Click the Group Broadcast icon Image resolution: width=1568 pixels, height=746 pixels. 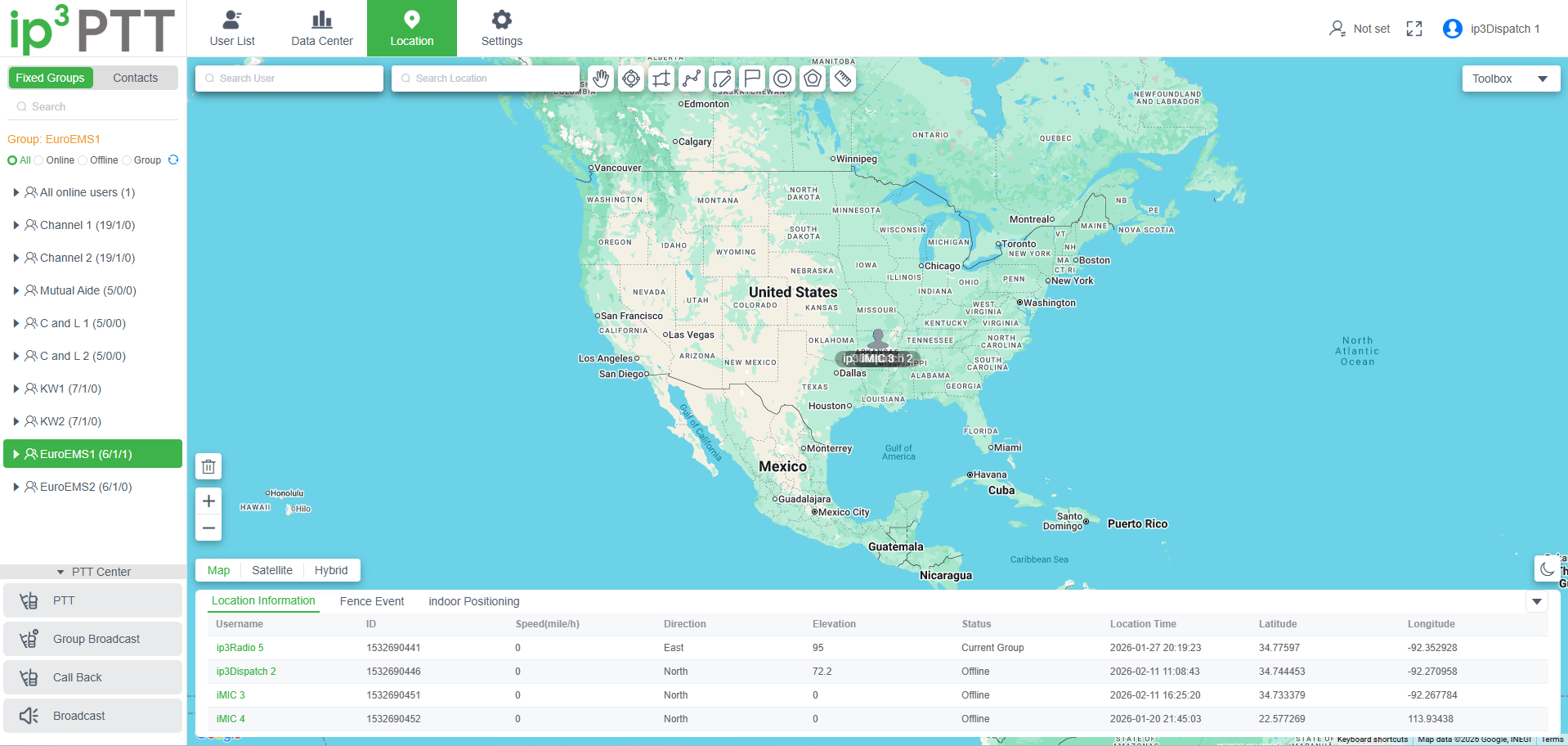click(x=29, y=639)
